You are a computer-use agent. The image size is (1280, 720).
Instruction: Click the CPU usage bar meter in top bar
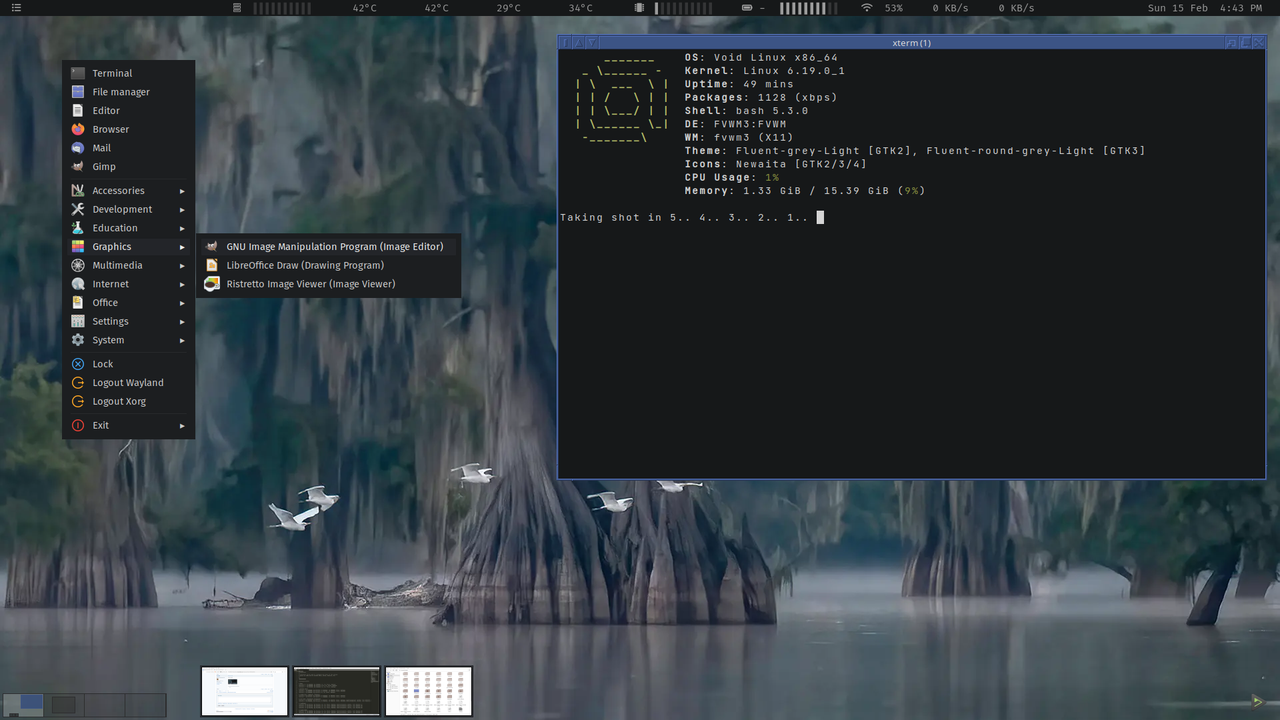coord(283,8)
